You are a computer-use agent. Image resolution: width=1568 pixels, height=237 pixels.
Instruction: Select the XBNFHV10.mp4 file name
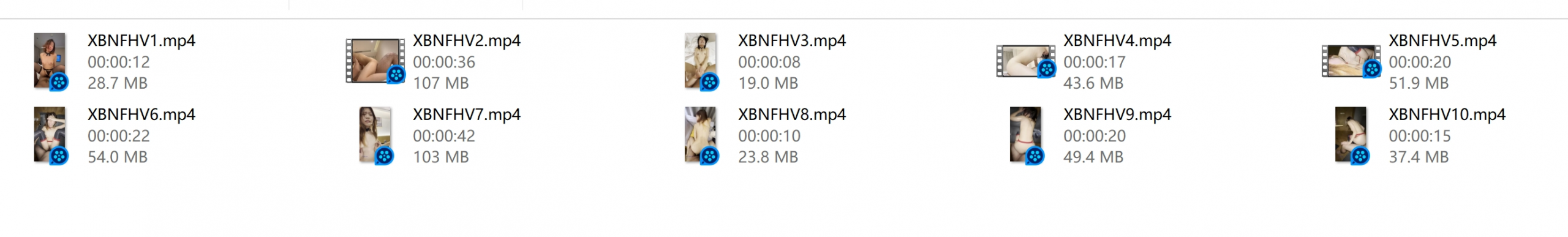pyautogui.click(x=1447, y=115)
